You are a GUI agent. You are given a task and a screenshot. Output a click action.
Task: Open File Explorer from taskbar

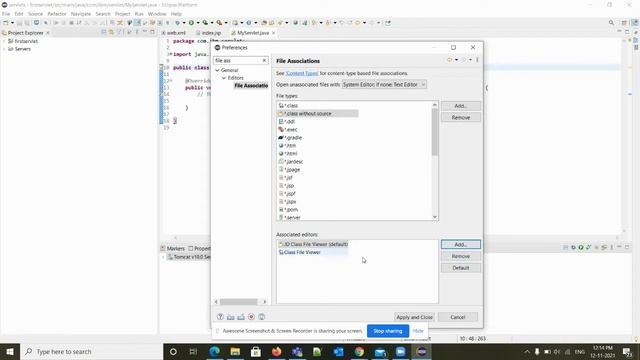[235, 351]
